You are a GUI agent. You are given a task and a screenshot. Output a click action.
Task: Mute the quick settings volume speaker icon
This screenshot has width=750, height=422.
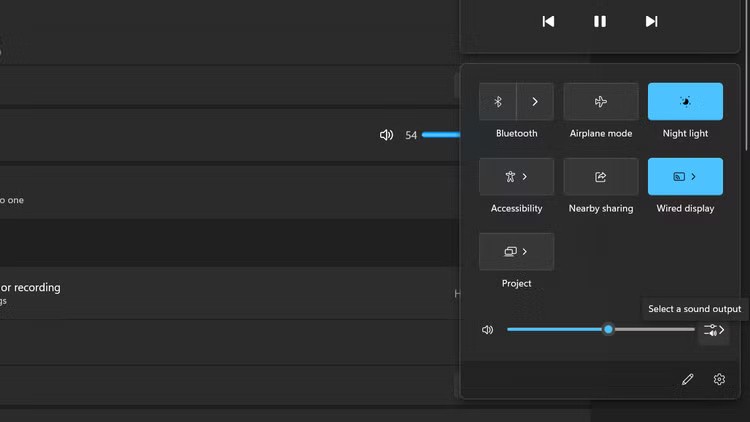488,330
